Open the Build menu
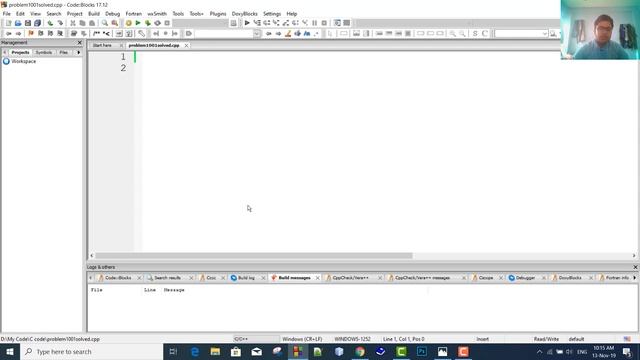This screenshot has width=640, height=360. pos(94,14)
